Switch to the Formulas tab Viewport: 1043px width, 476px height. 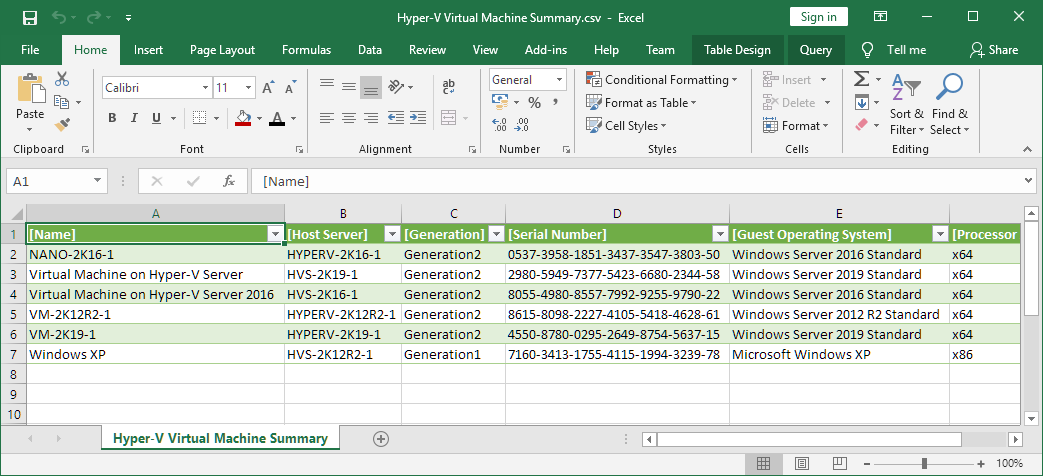306,50
